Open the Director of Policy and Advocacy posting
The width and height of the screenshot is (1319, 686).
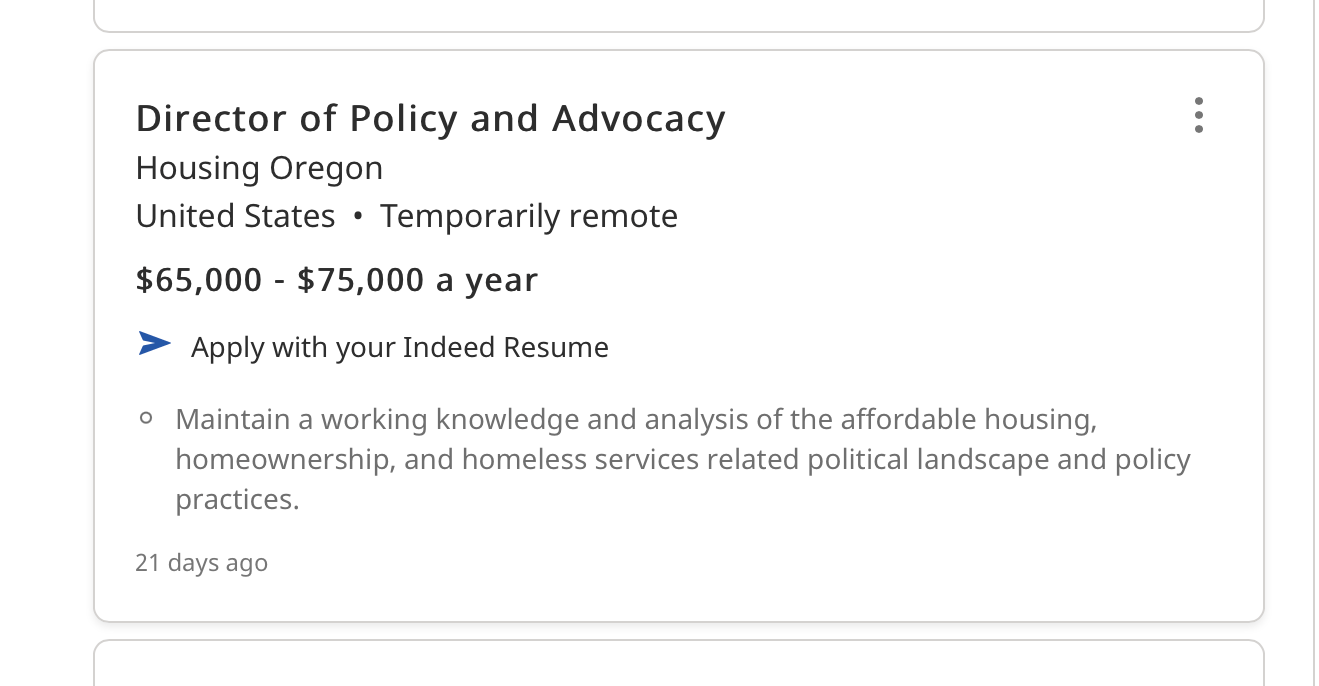430,119
